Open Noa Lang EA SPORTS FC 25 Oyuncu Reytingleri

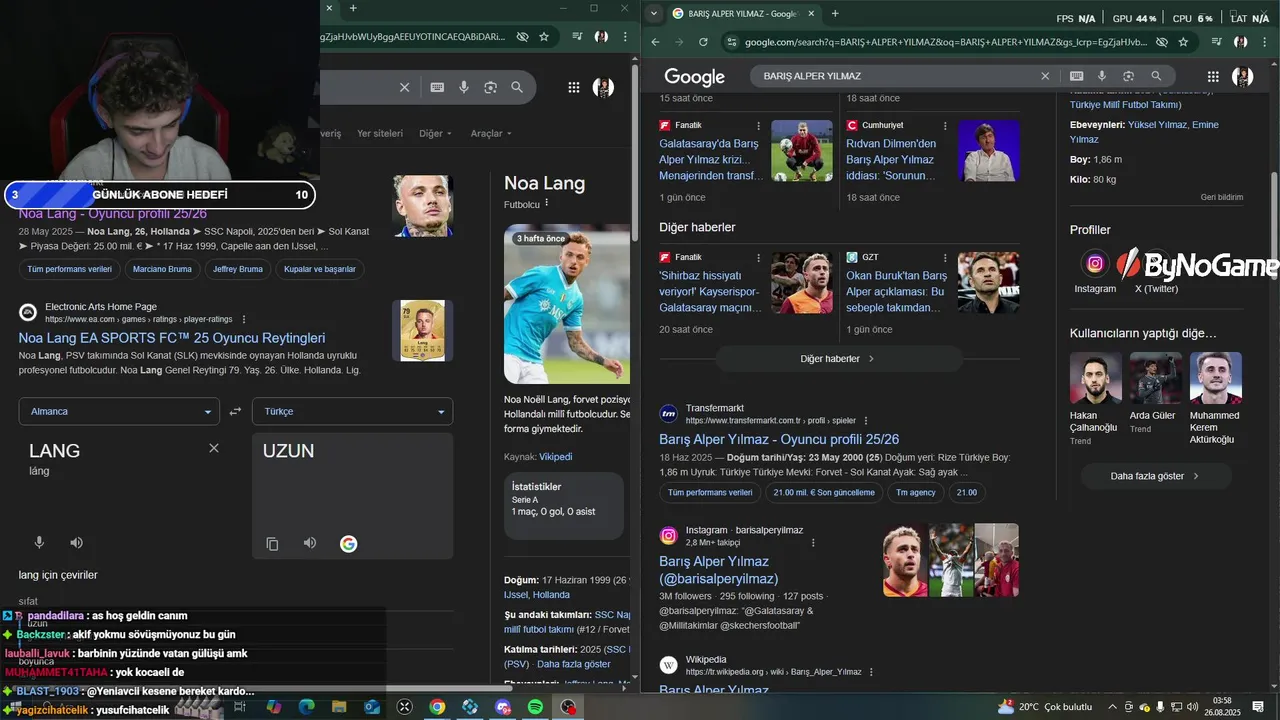click(172, 338)
